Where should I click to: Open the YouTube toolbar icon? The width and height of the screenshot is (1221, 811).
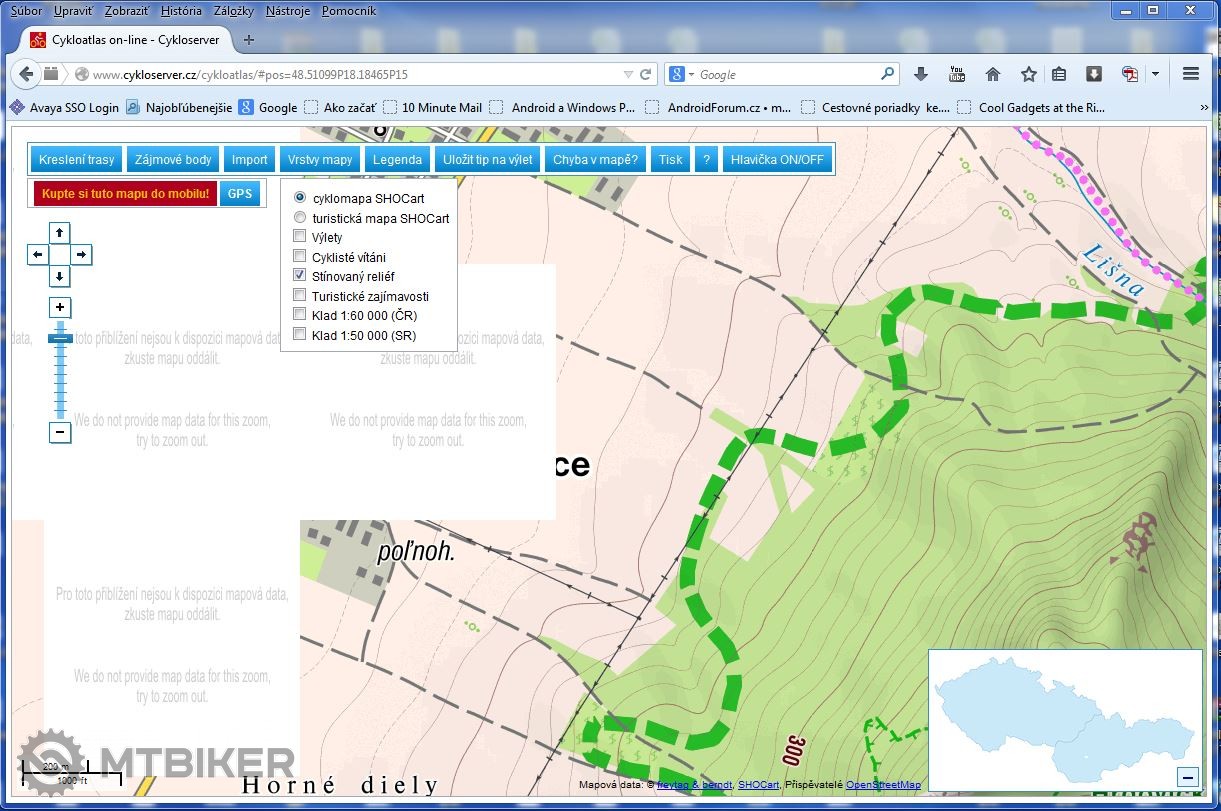pos(957,74)
